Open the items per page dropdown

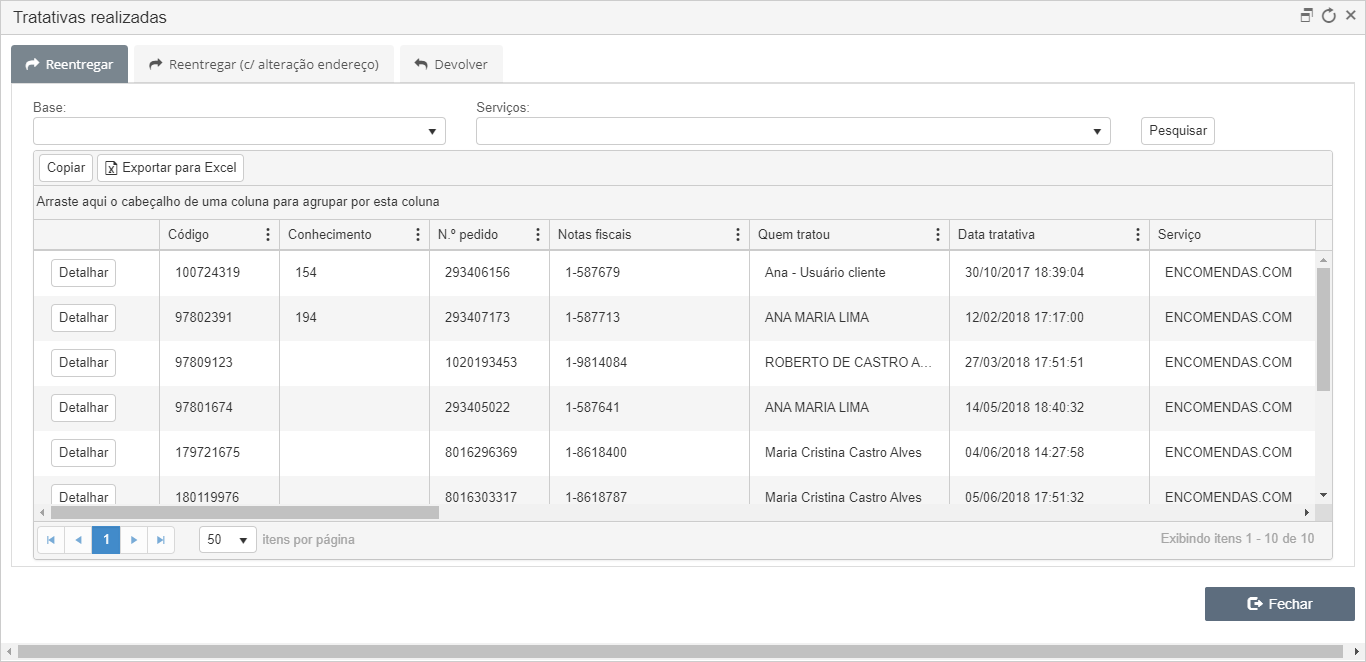pyautogui.click(x=228, y=540)
